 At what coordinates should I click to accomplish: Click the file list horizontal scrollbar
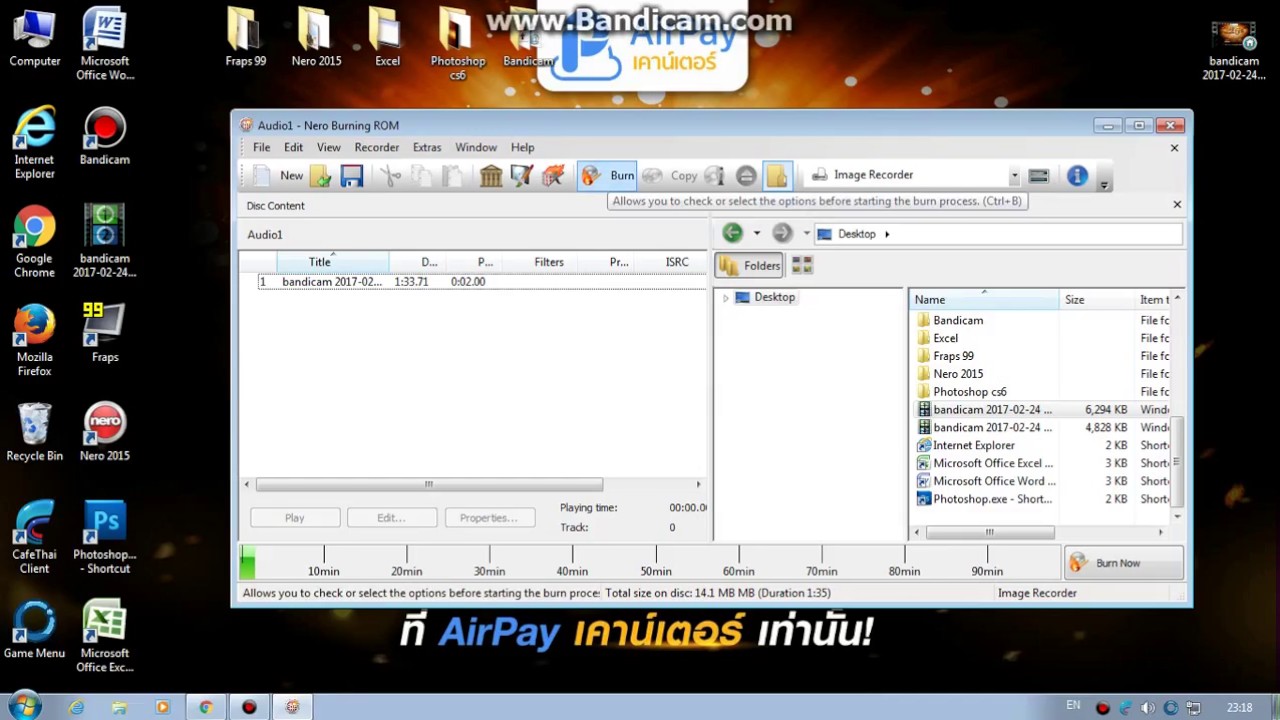(990, 532)
